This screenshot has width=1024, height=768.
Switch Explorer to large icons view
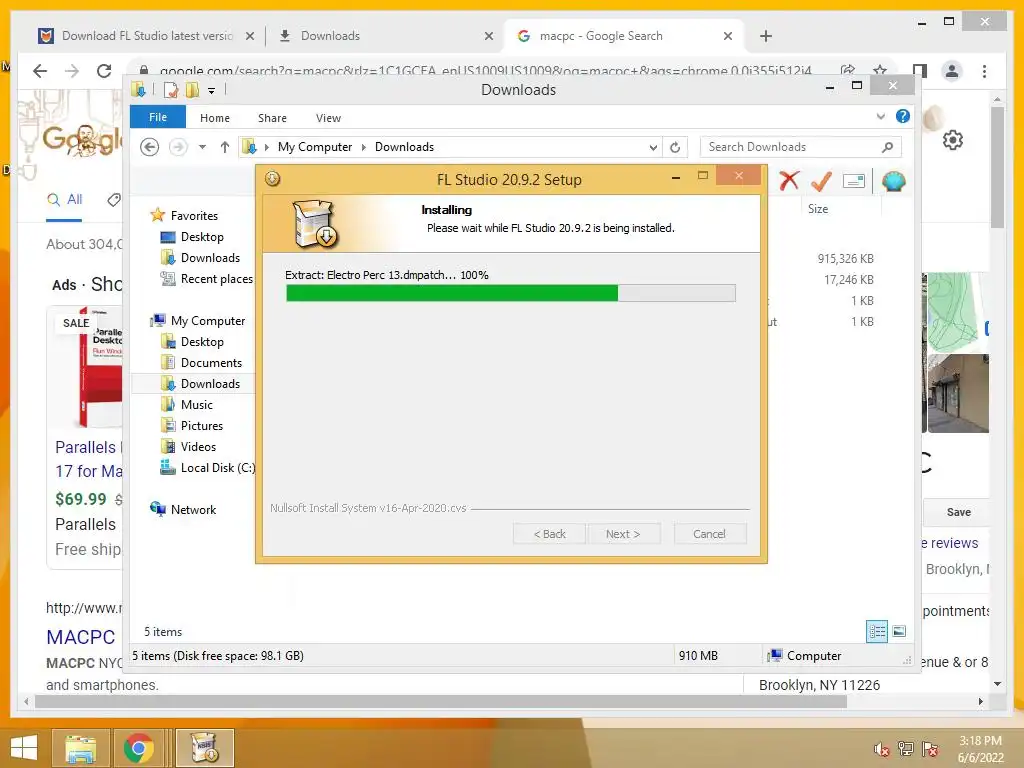tap(899, 631)
